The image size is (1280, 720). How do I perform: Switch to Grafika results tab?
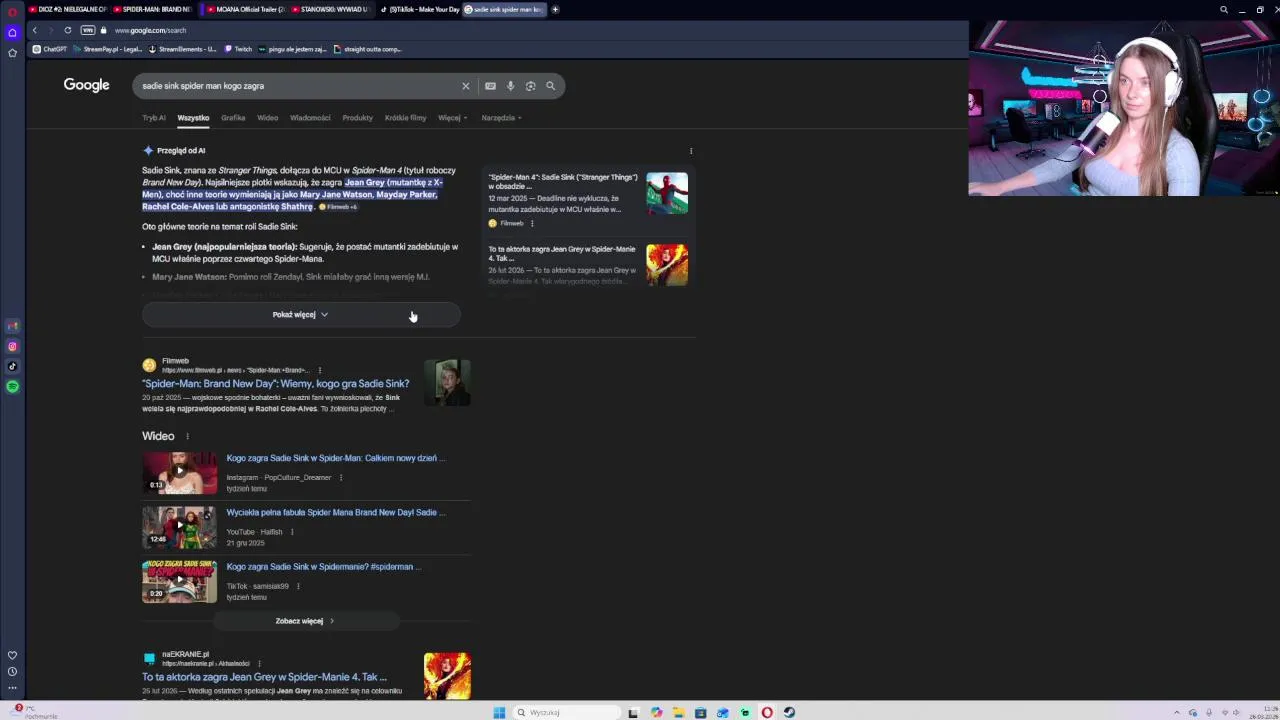(x=233, y=118)
